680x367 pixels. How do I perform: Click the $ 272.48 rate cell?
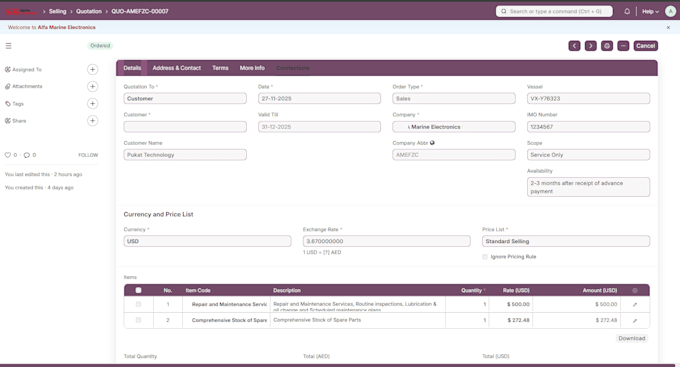click(x=511, y=320)
